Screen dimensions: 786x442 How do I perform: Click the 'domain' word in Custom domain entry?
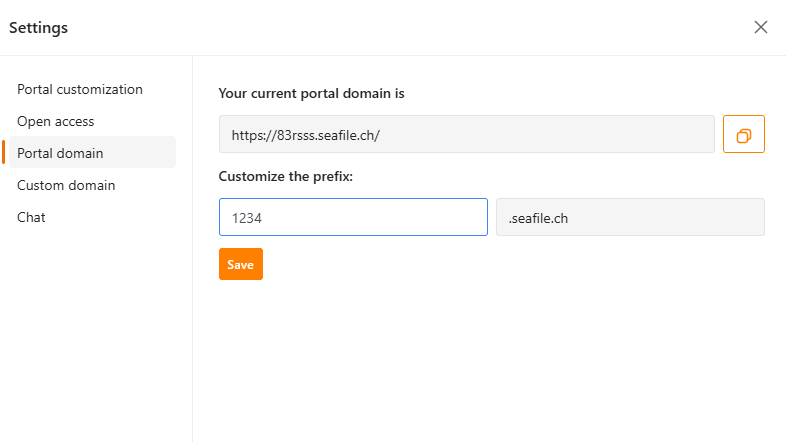tap(92, 185)
